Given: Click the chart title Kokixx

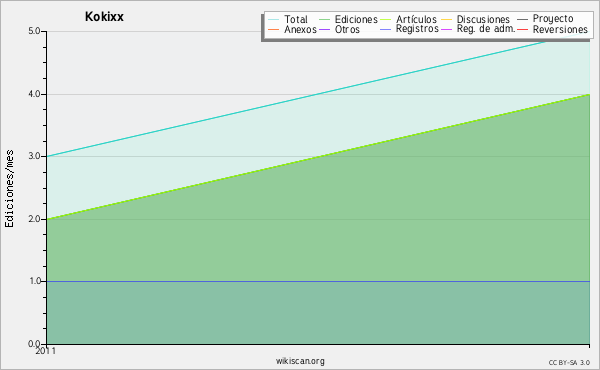Looking at the screenshot, I should 104,17.
